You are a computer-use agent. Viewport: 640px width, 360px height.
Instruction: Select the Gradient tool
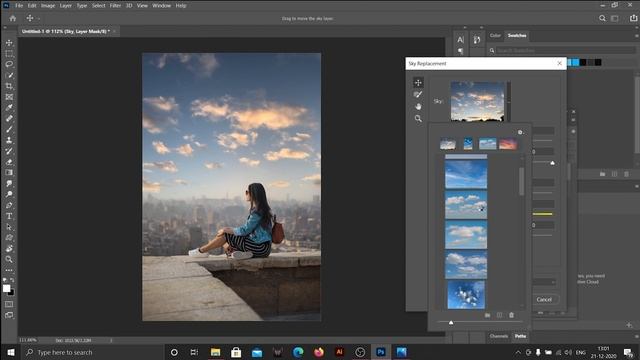(x=9, y=173)
